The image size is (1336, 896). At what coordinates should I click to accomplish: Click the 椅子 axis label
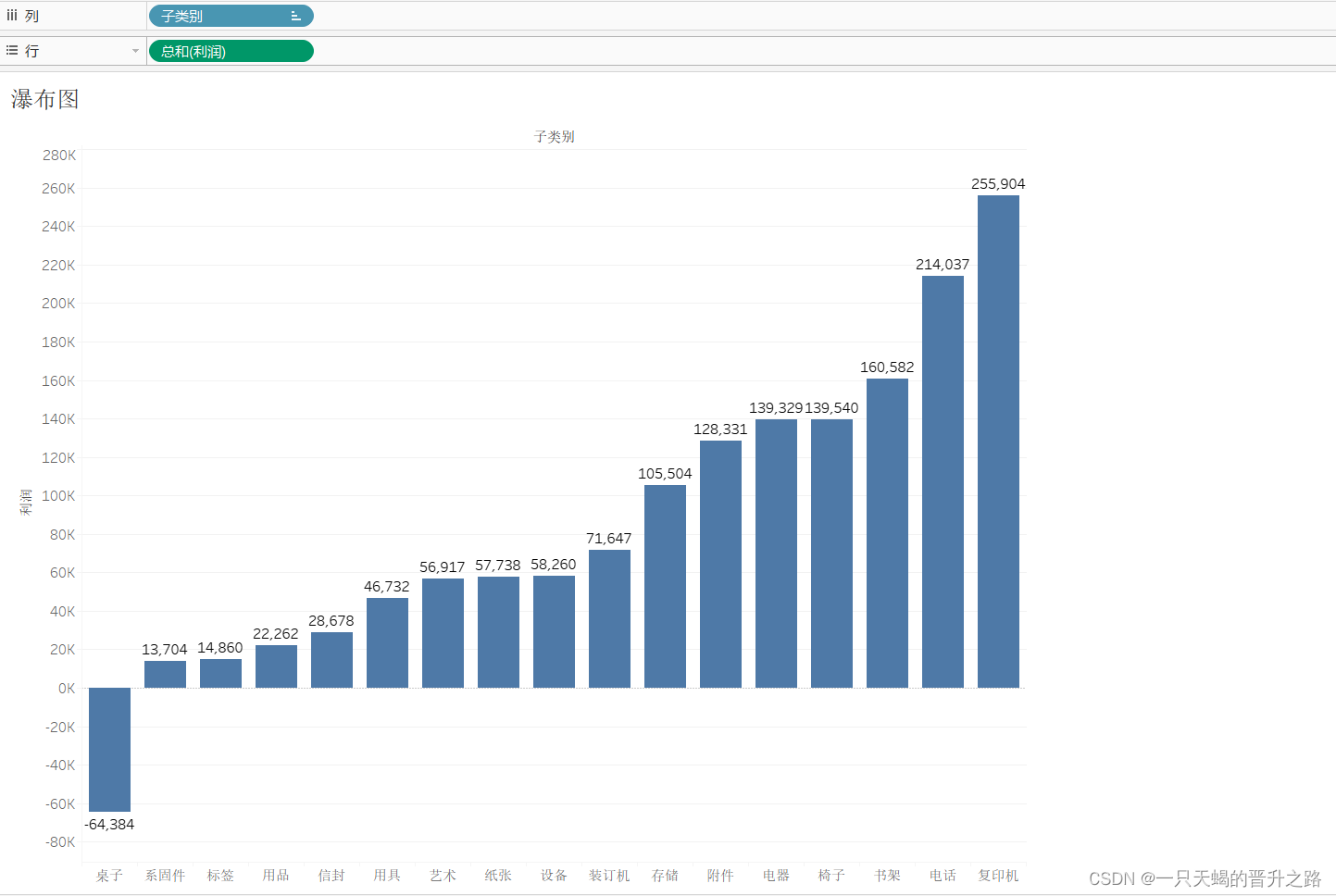(831, 875)
